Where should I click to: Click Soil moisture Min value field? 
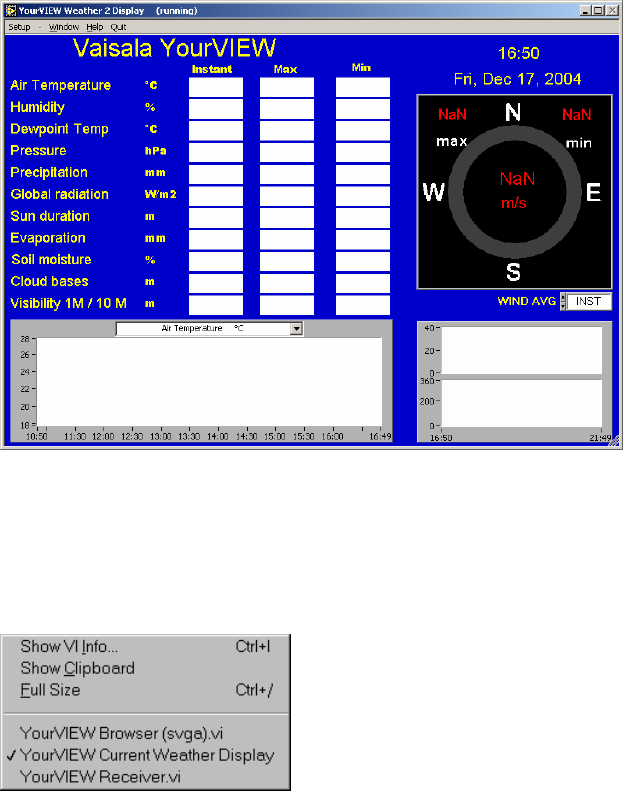click(x=363, y=261)
